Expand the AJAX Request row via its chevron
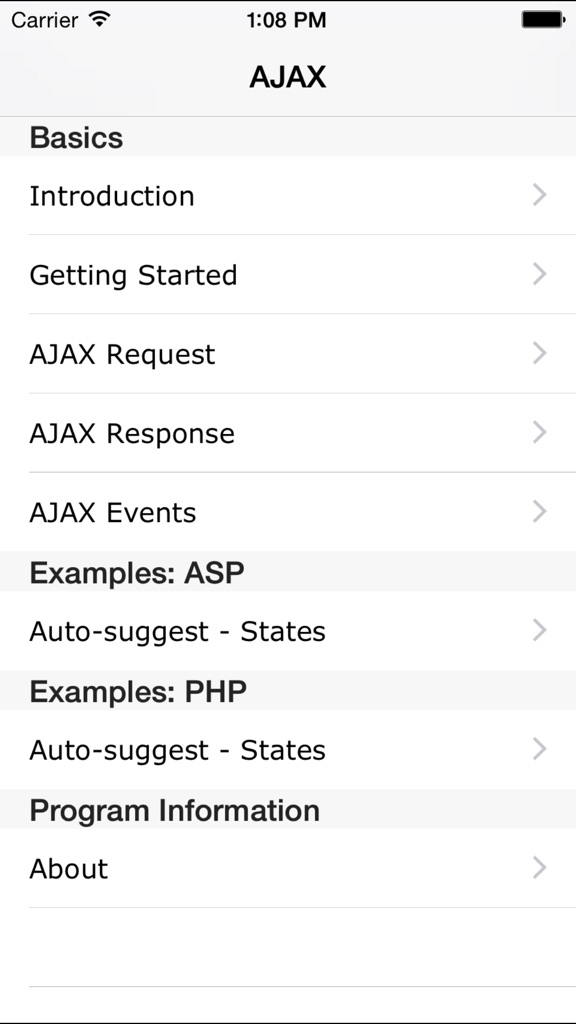The height and width of the screenshot is (1024, 576). point(540,354)
